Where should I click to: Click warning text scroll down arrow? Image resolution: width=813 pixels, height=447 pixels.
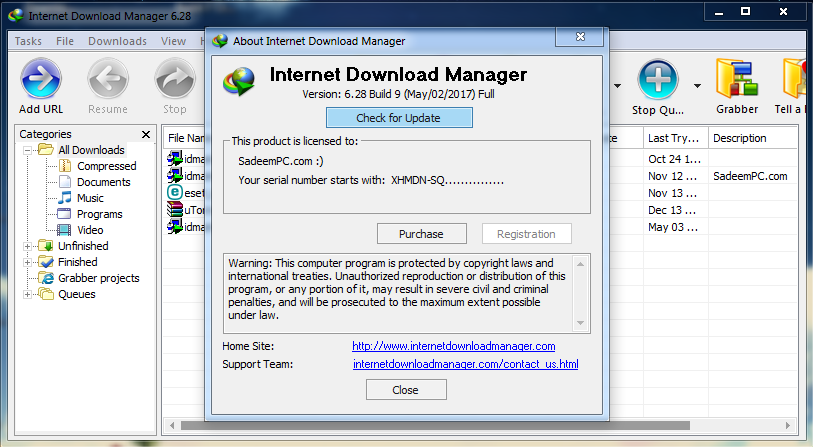point(580,323)
